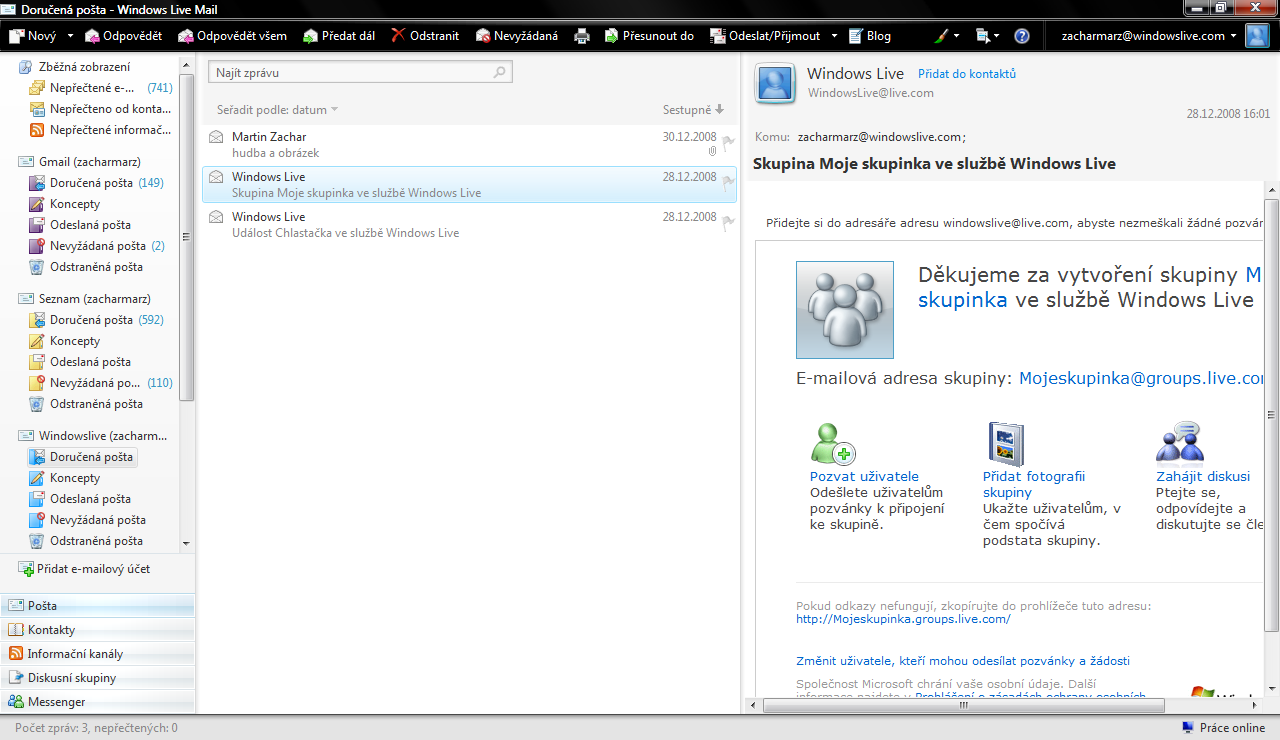The width and height of the screenshot is (1280, 740).
Task: Open the Messenger section
Action: (x=97, y=702)
